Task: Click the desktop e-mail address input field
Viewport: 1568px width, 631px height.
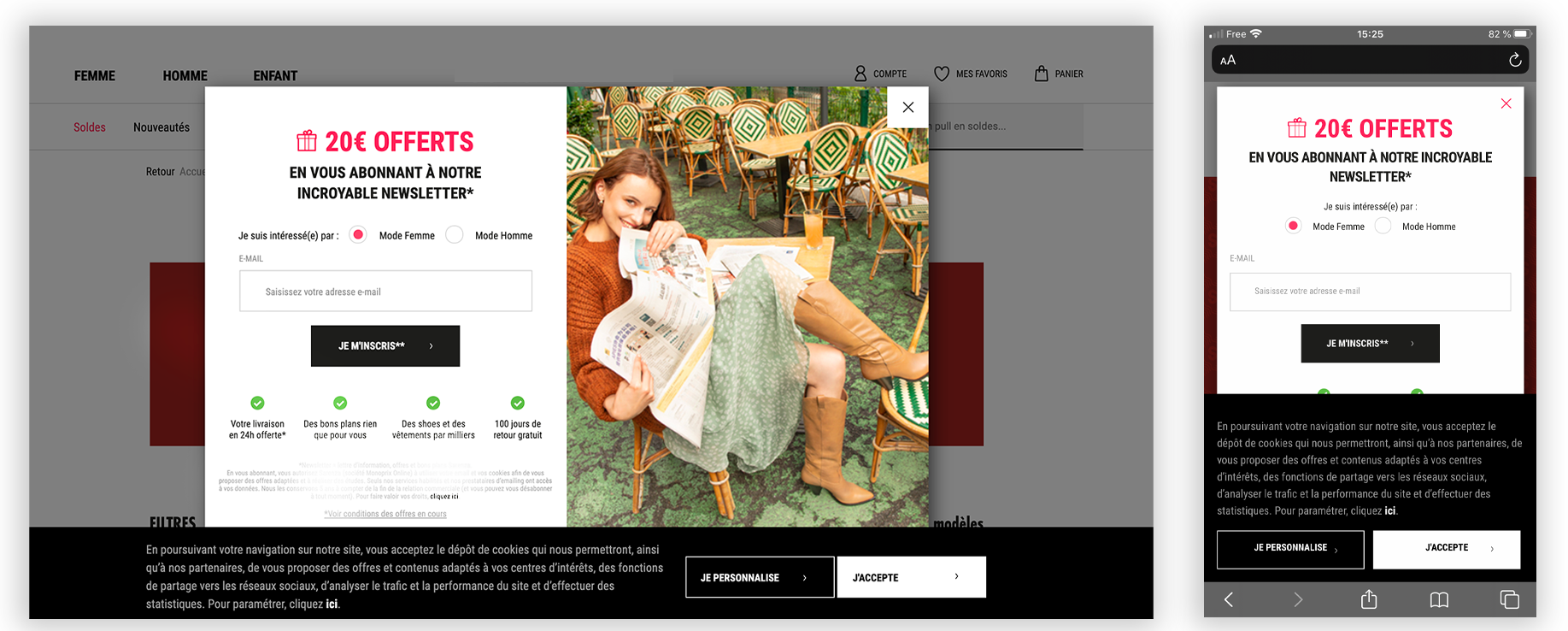Action: 385,292
